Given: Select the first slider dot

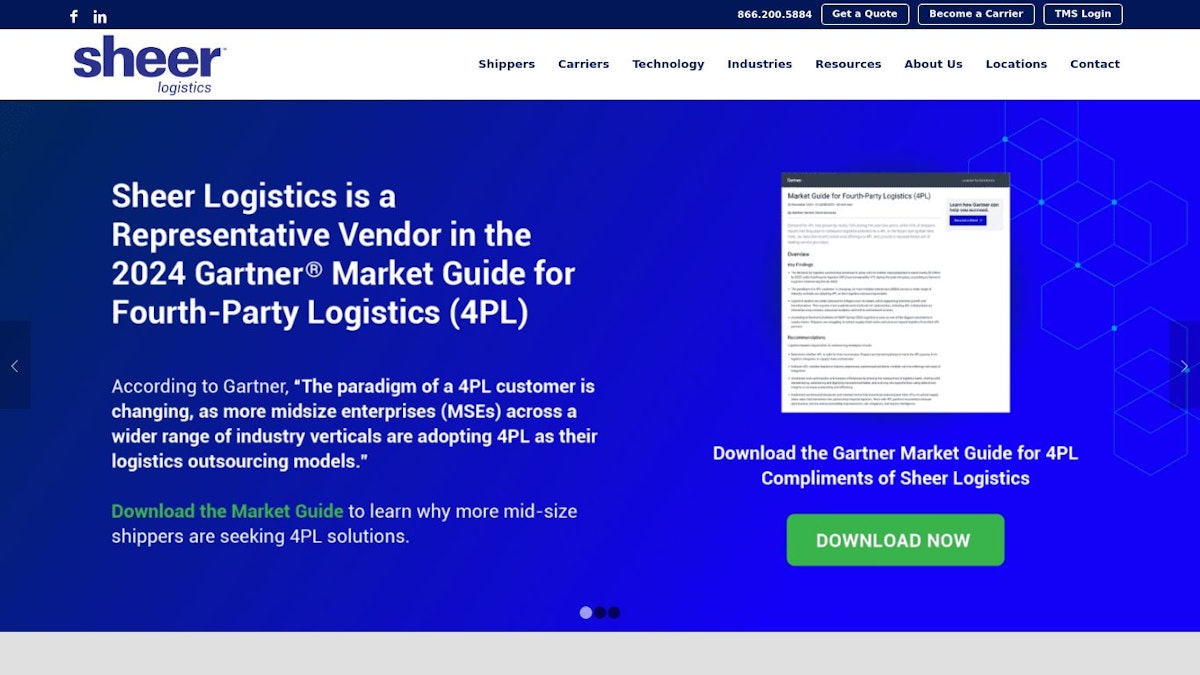Looking at the screenshot, I should click(586, 612).
